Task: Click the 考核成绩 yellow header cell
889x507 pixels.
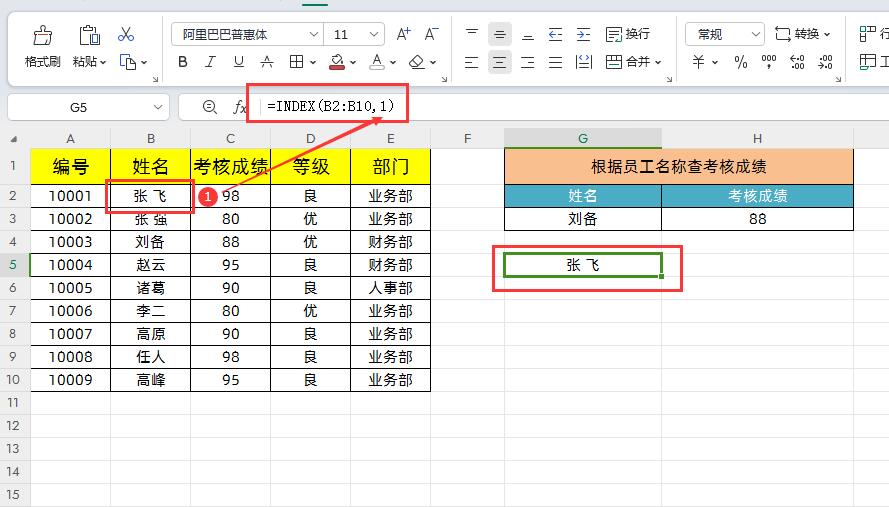Action: pyautogui.click(x=231, y=167)
